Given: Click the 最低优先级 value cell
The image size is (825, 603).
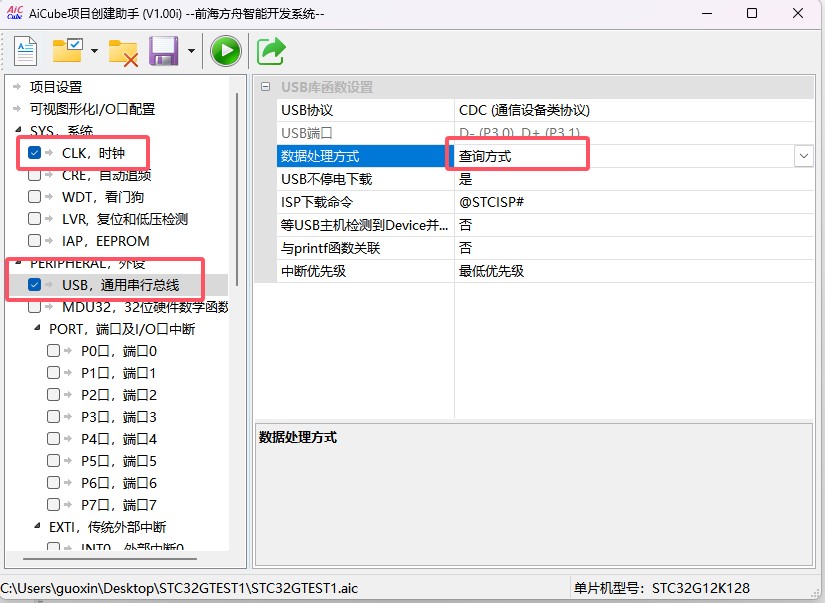Looking at the screenshot, I should tap(634, 271).
